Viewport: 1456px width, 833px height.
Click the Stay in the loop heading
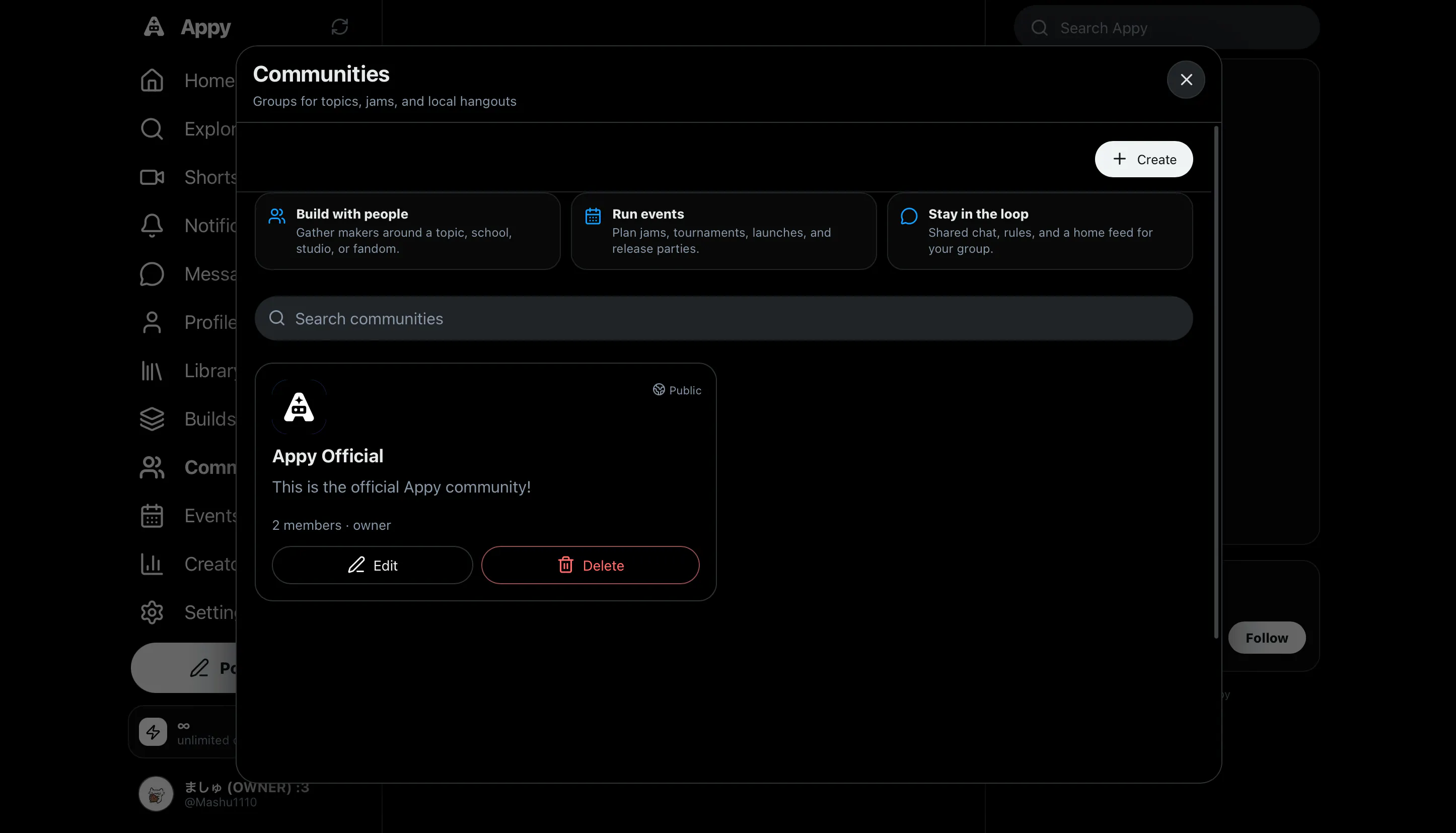pyautogui.click(x=979, y=214)
